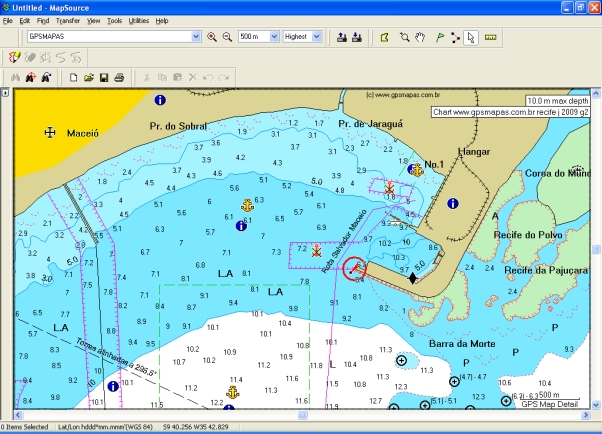
Task: Click the horizontal scrollbar thumb below map
Action: (303, 413)
